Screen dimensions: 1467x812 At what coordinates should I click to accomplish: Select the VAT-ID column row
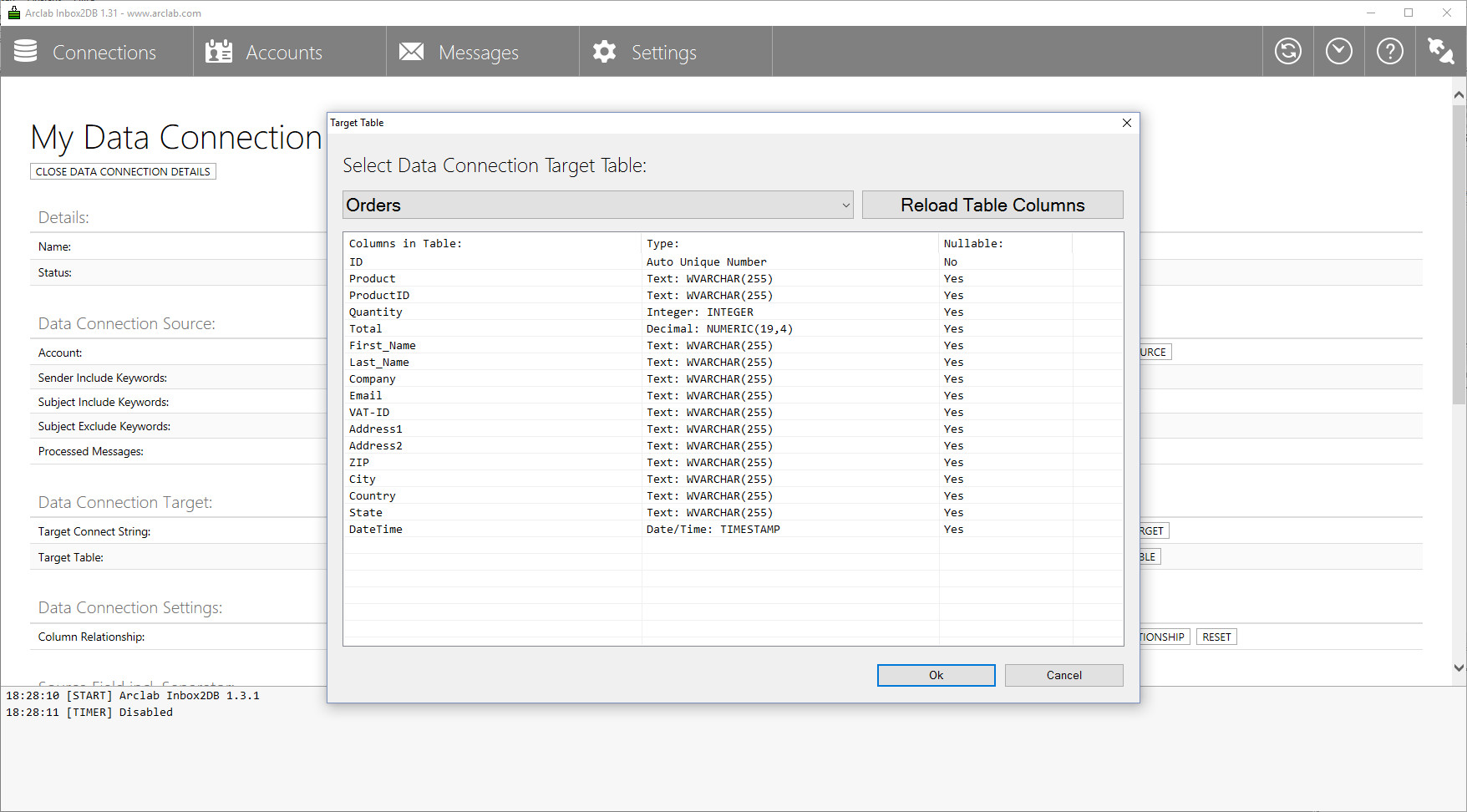(x=733, y=412)
